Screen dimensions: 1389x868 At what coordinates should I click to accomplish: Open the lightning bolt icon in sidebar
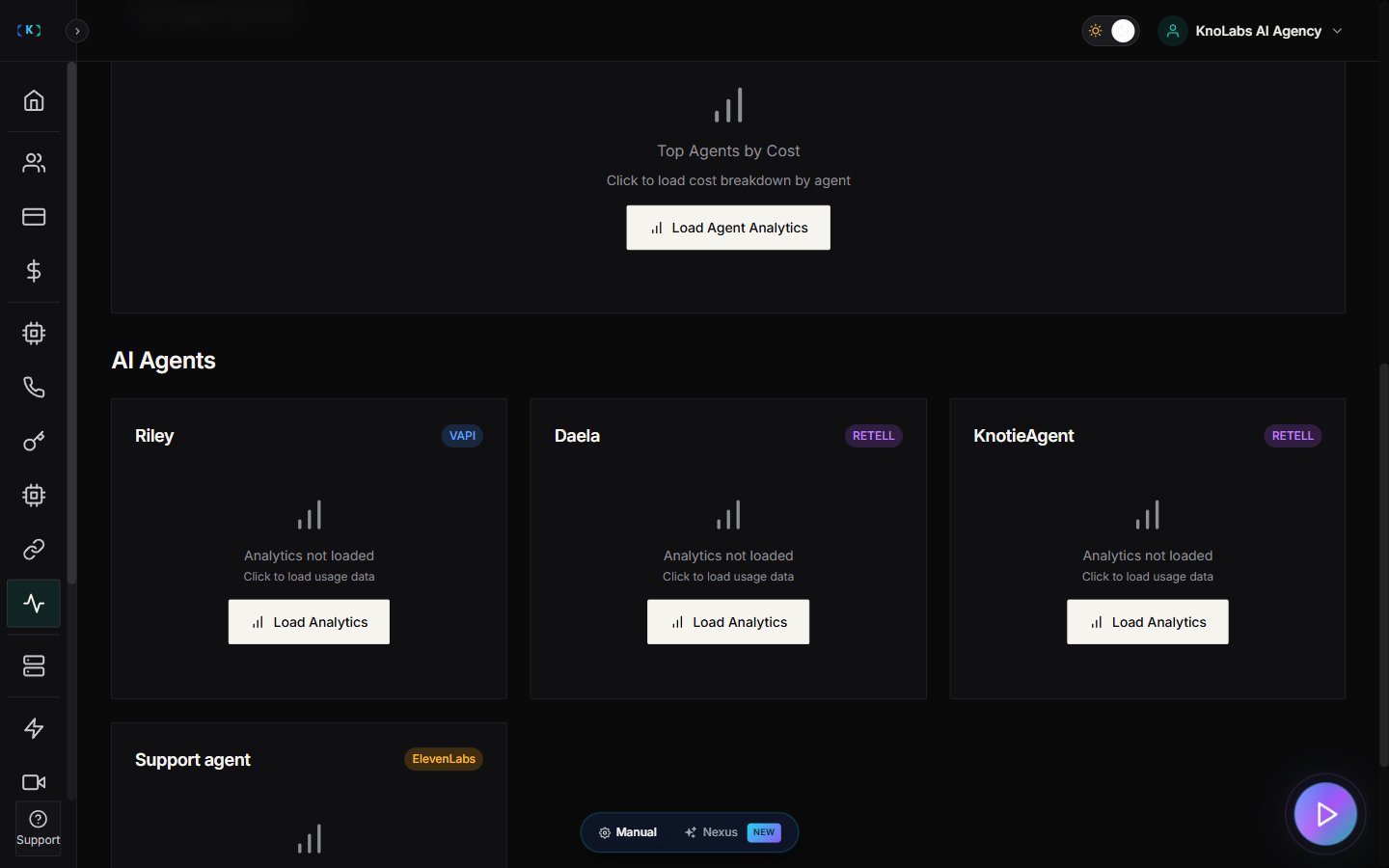coord(34,728)
